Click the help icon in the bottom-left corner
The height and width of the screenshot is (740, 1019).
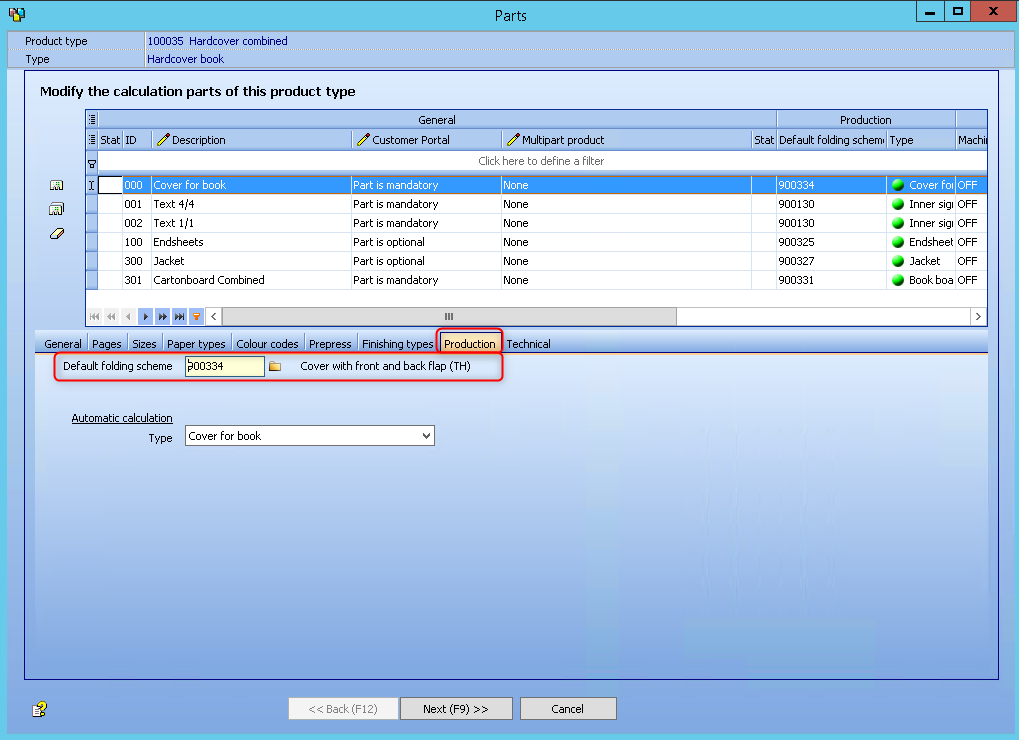pos(40,709)
